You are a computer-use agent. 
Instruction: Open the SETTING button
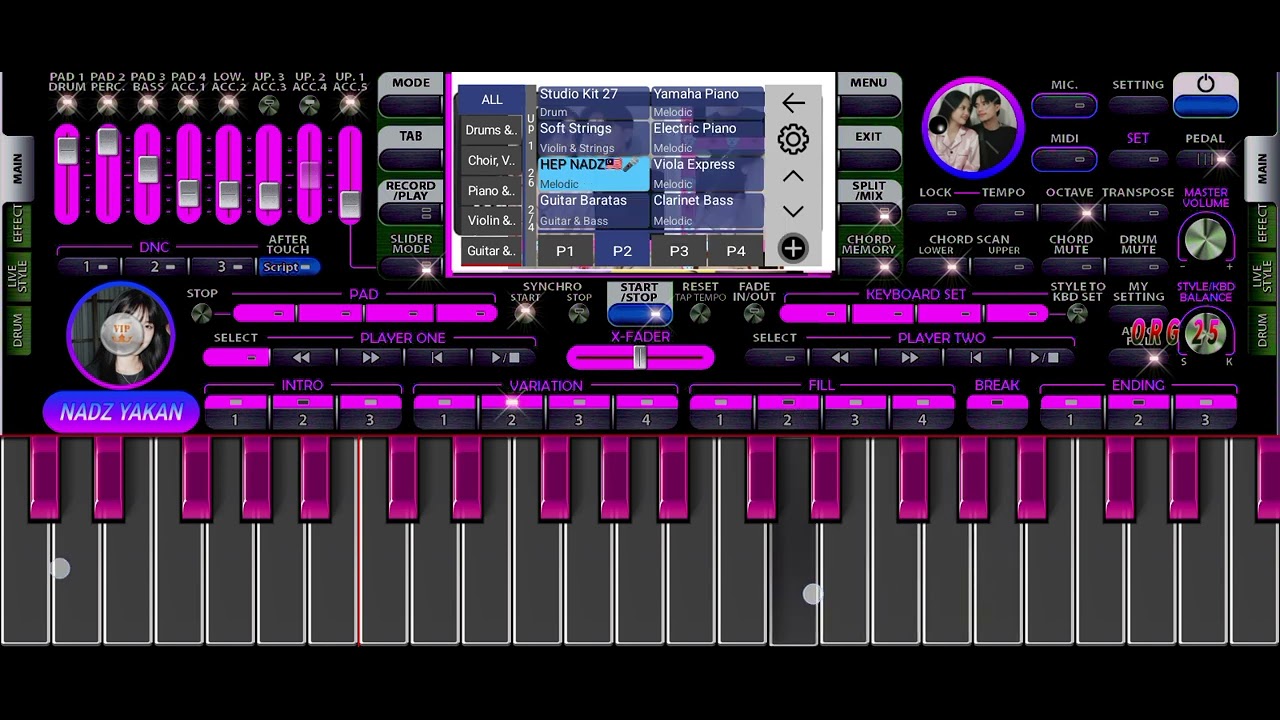click(1138, 105)
